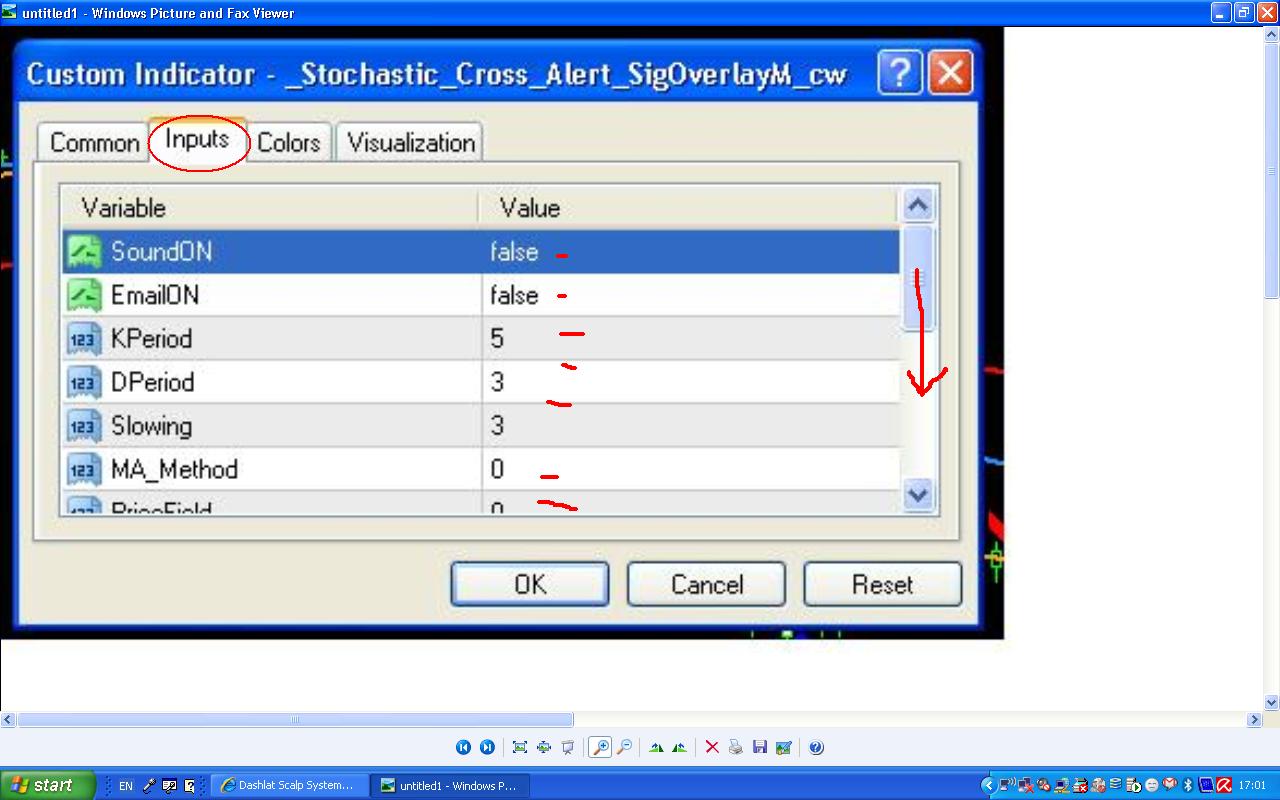Click the dialog's scroll up arrow
This screenshot has width=1280, height=800.
click(918, 206)
